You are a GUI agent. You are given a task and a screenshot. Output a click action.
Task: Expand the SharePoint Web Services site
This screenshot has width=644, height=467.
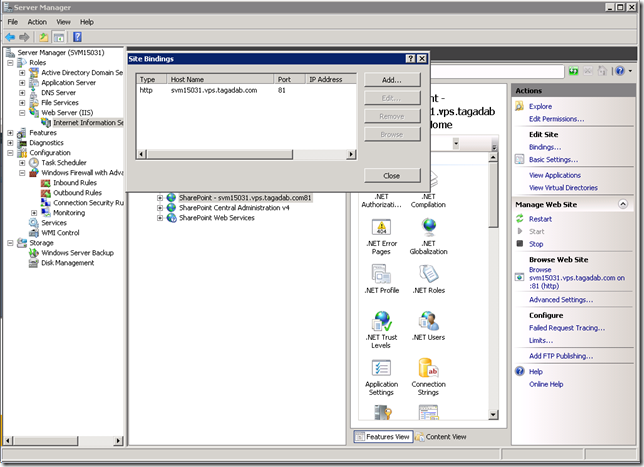[x=160, y=218]
